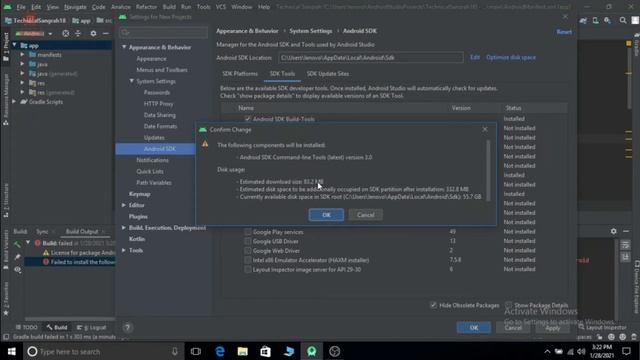Check the Google Play services checkbox
This screenshot has width=640, height=360.
(248, 232)
